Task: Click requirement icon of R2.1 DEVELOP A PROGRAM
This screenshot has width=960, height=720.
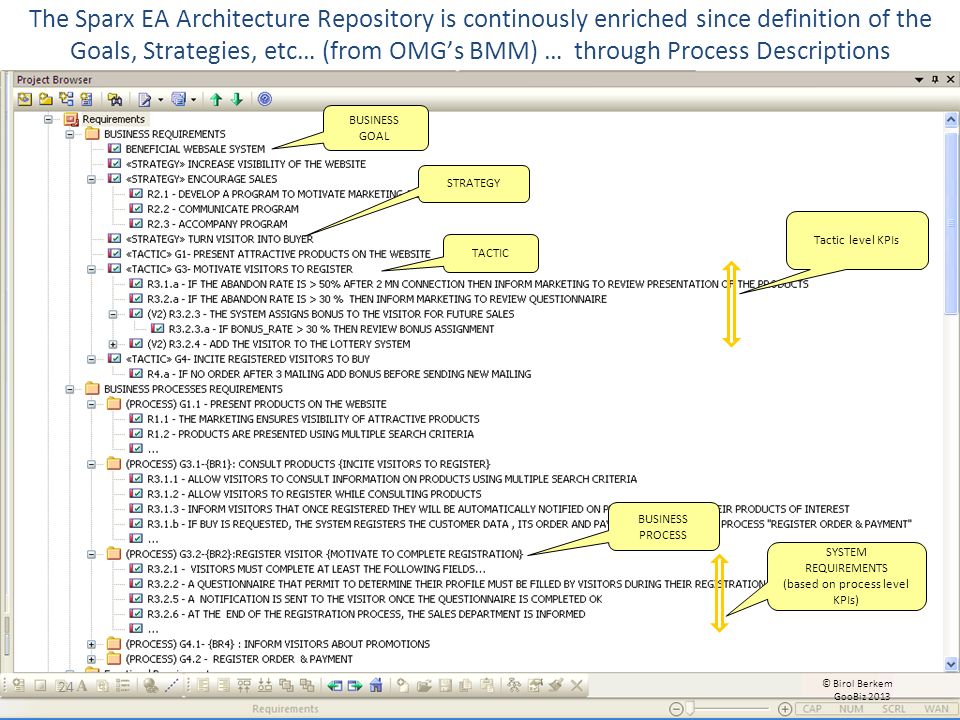Action: coord(136,193)
